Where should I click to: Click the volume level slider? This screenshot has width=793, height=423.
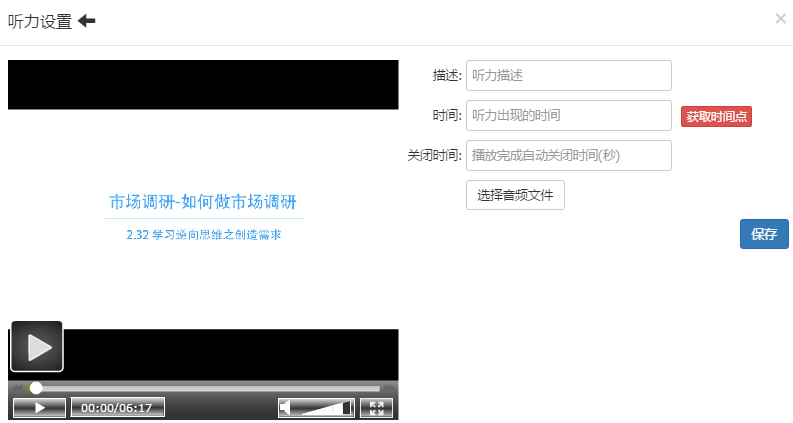[x=326, y=408]
